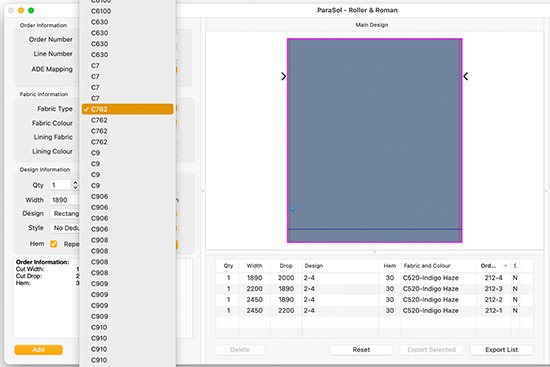Screen dimensions: 550x367
Task: Select the table row with order 212-2
Action: (375, 300)
